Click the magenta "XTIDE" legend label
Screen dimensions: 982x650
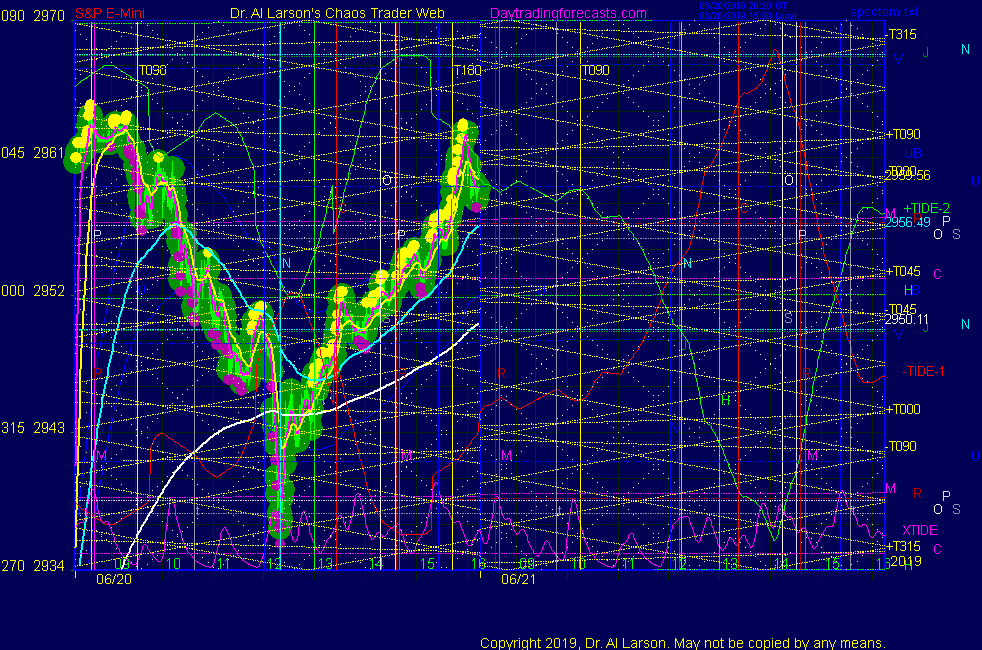[x=919, y=530]
